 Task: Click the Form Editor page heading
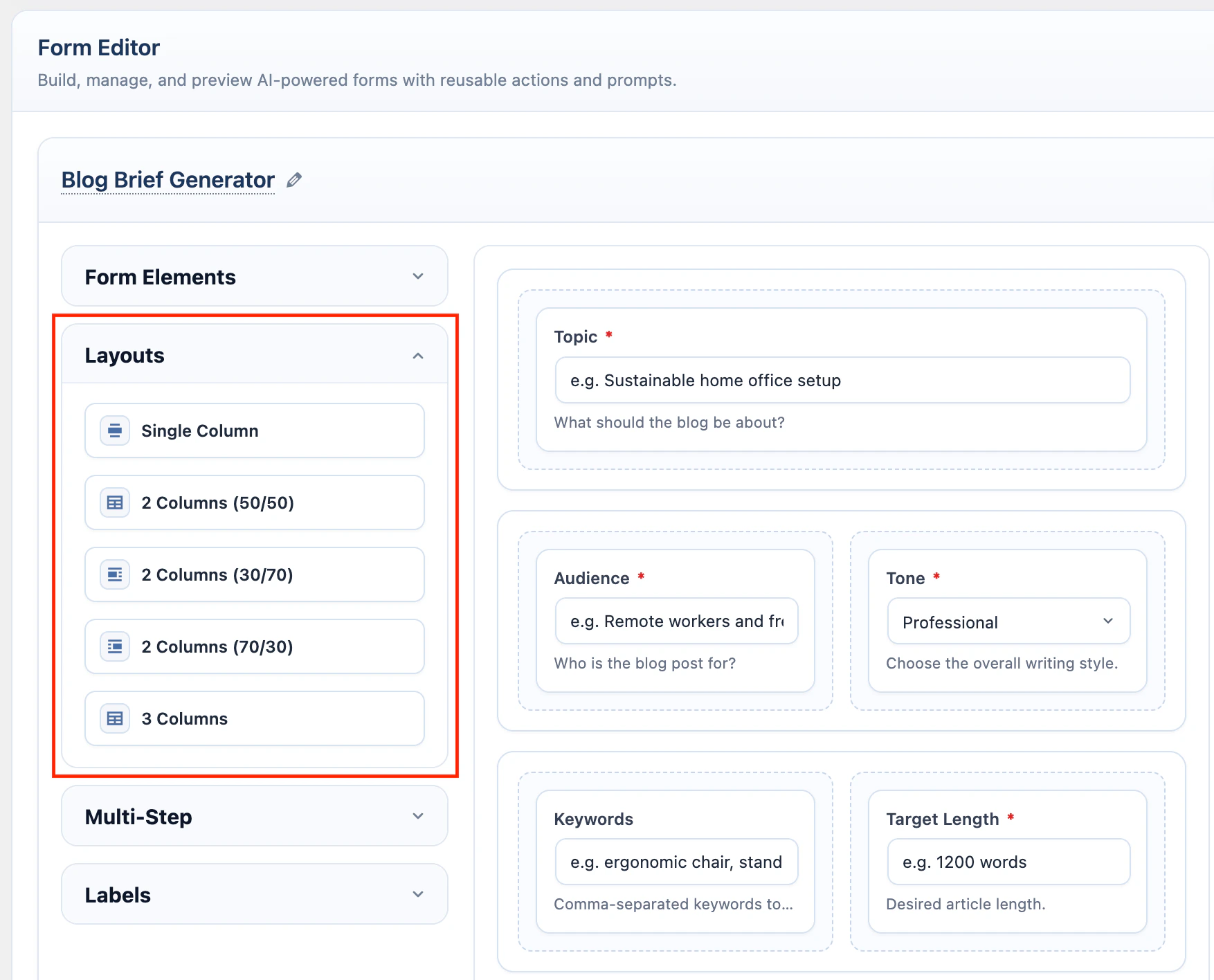(99, 48)
